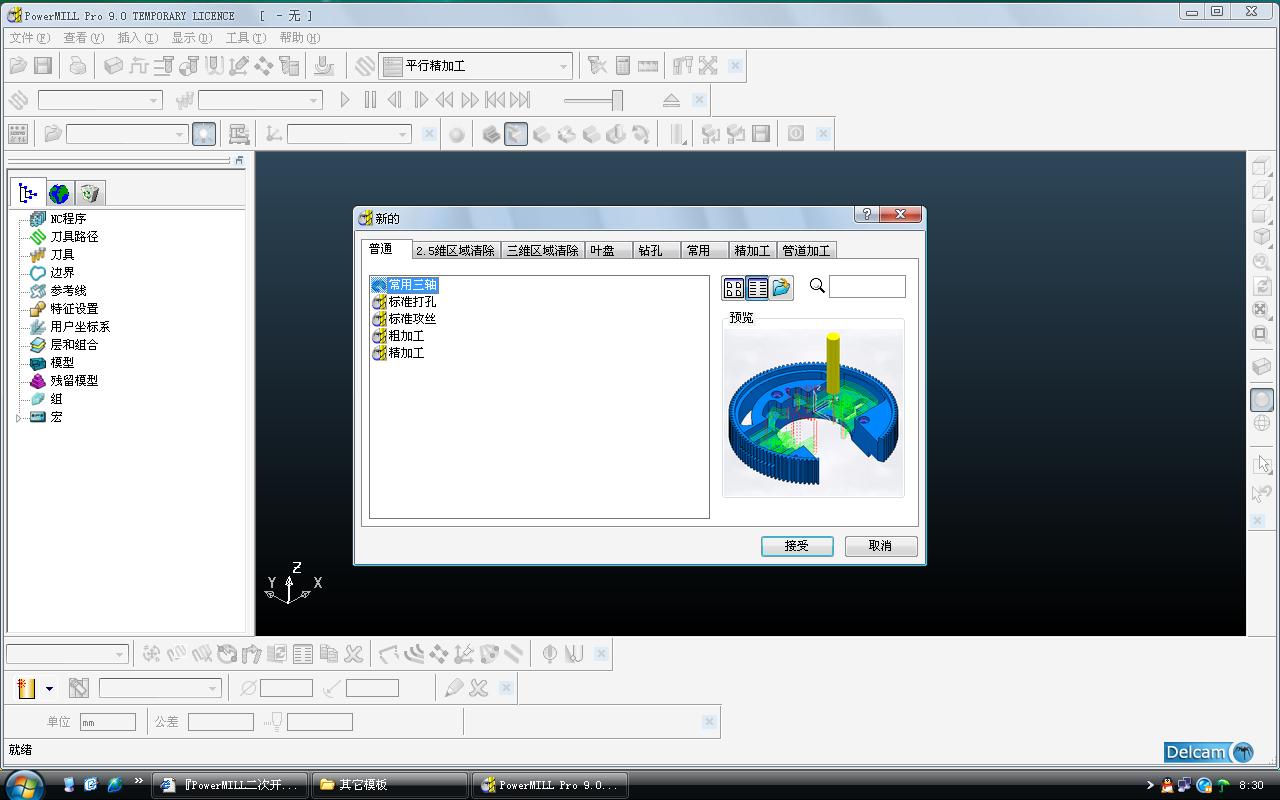
Task: Open the recycle bin tab icon
Action: coord(90,193)
